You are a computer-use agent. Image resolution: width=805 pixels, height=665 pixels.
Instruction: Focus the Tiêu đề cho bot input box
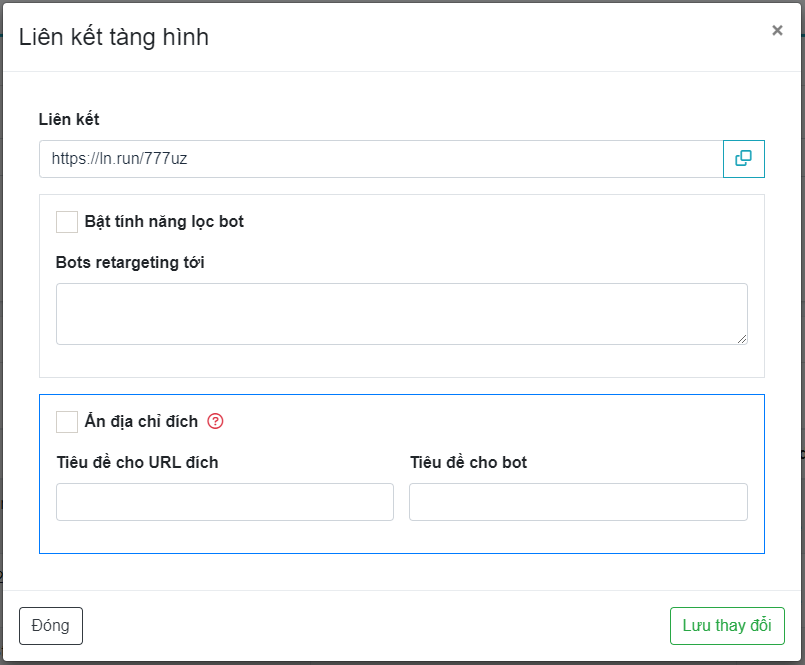(x=578, y=502)
